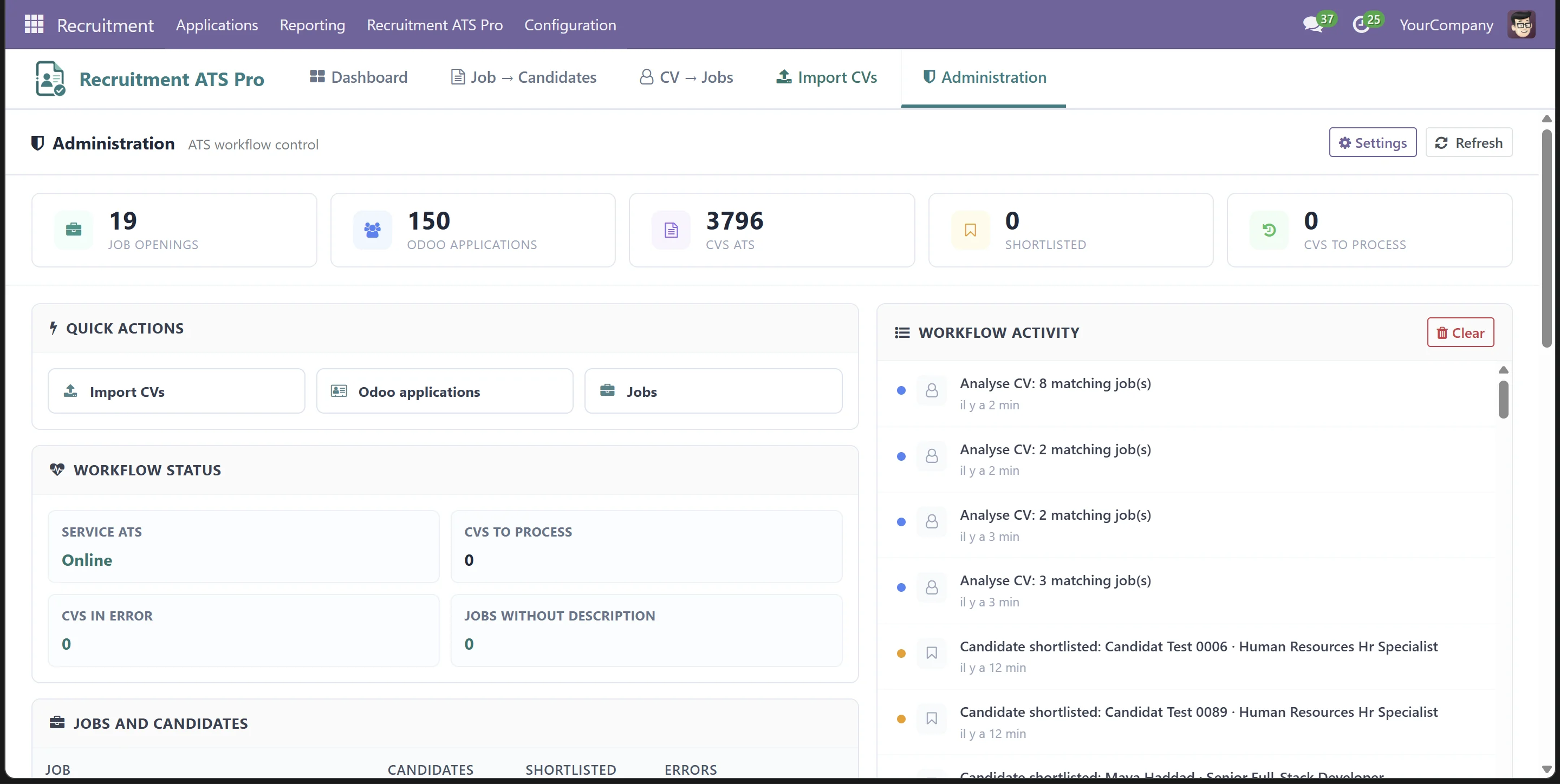Click the Service ATS Online status
The width and height of the screenshot is (1560, 784).
click(x=87, y=560)
